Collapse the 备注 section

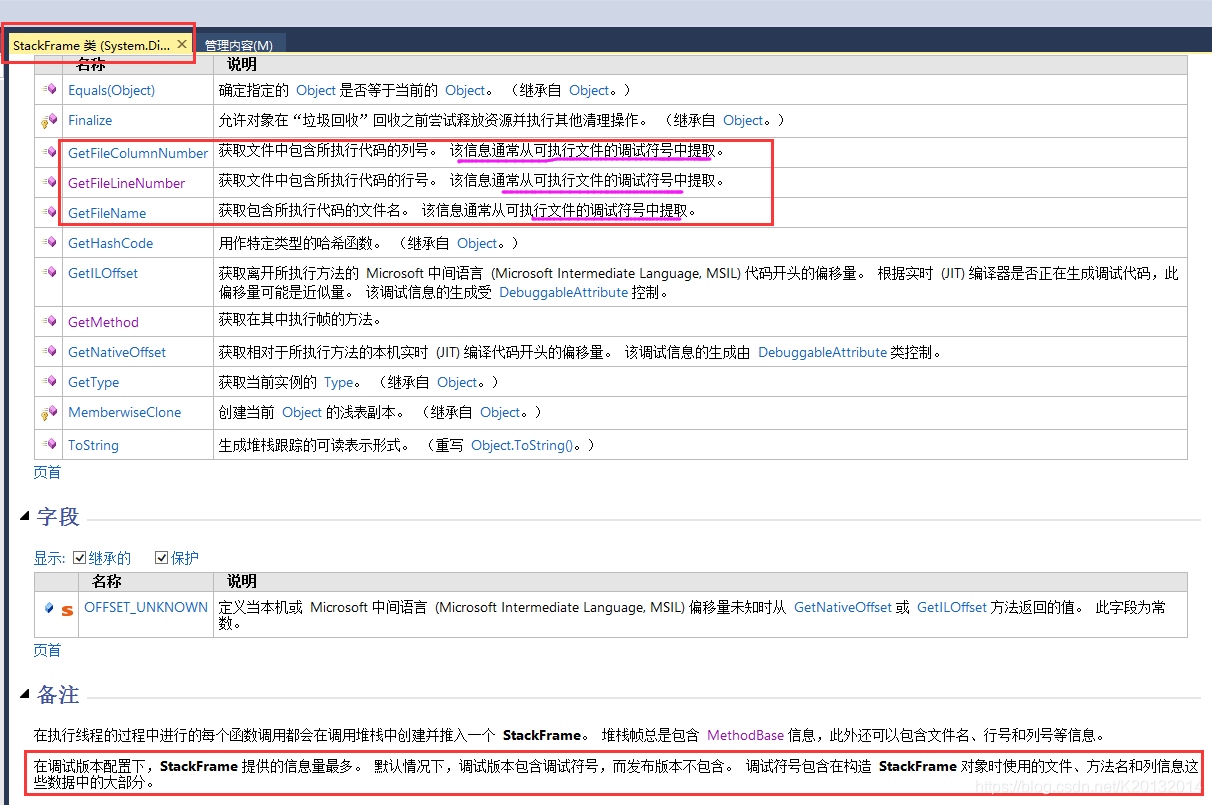tap(24, 694)
